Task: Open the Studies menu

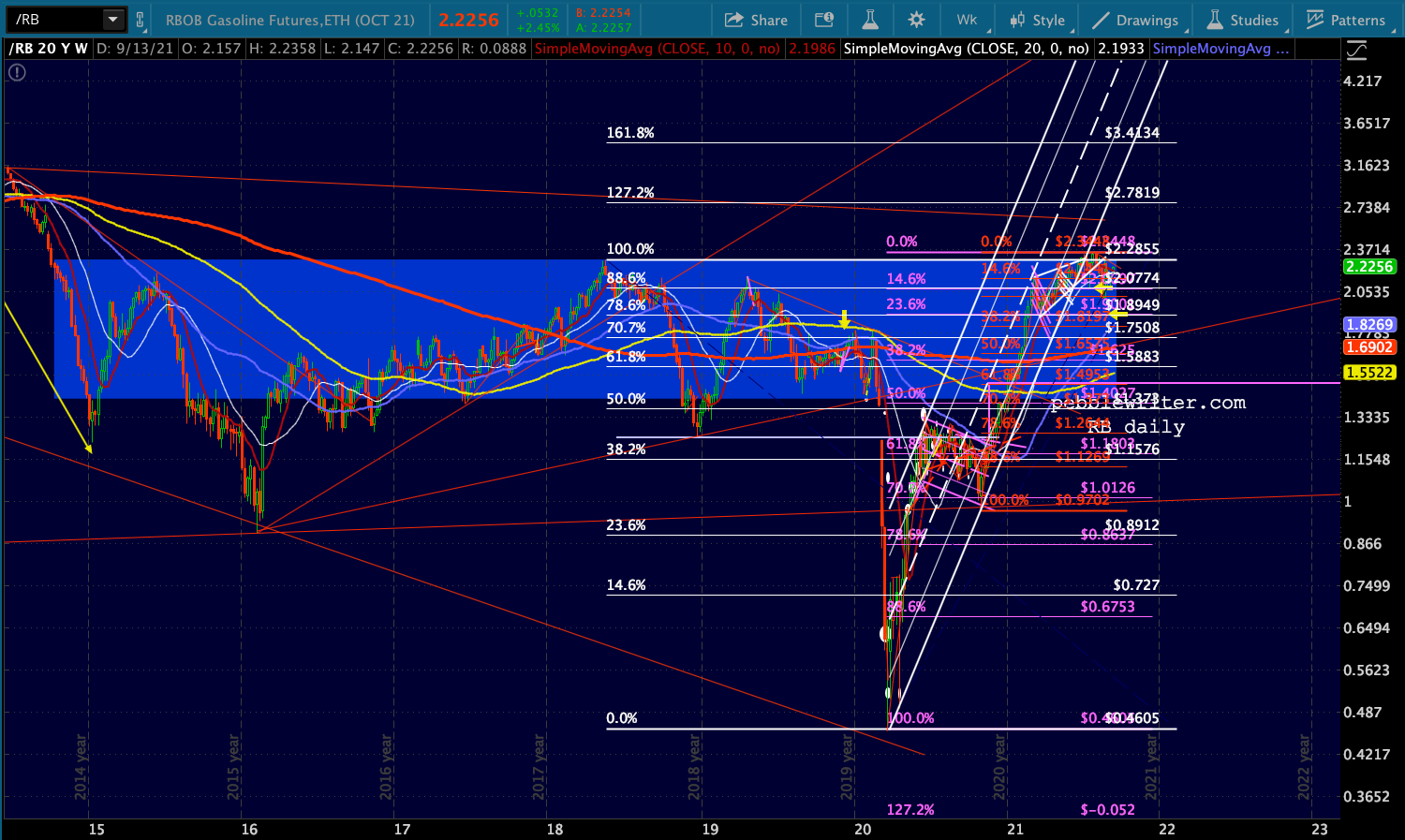Action: (x=1242, y=20)
